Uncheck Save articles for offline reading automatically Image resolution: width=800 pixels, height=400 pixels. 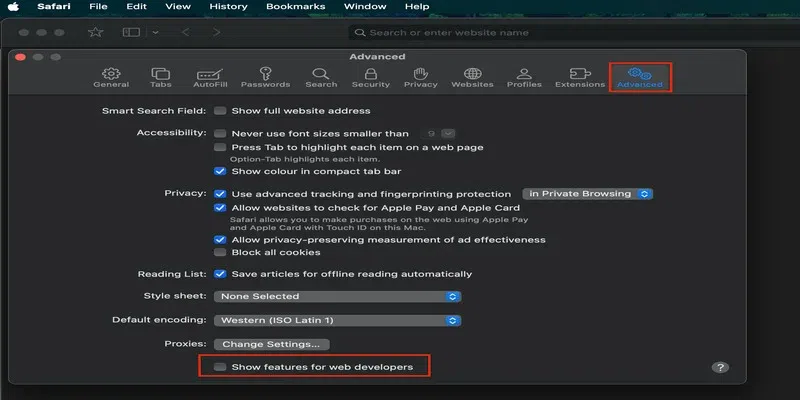(220, 274)
